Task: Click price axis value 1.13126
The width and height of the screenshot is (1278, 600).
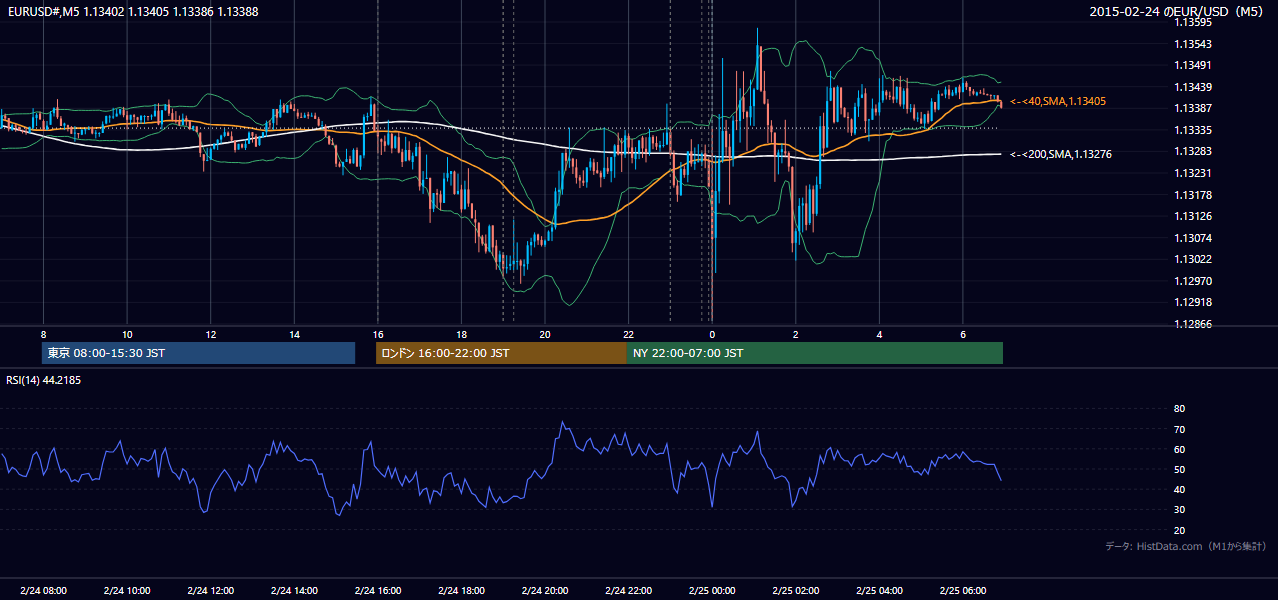Action: point(1194,216)
